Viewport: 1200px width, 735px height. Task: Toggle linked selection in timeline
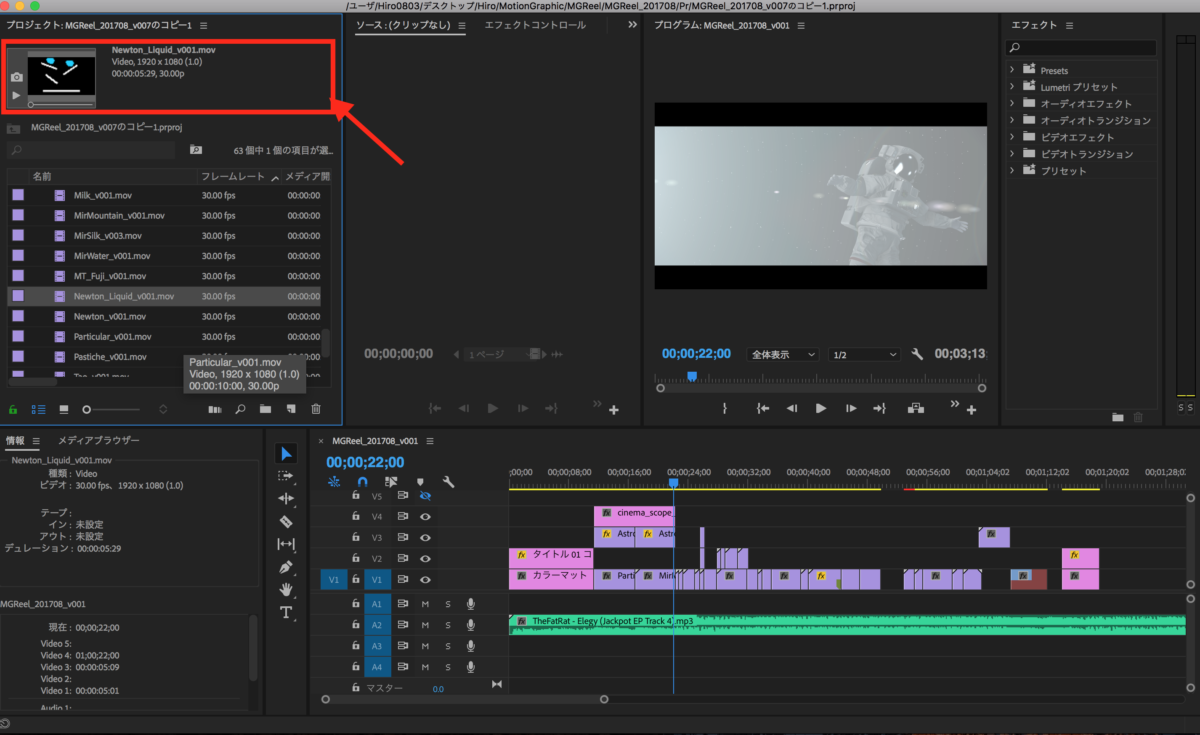(391, 481)
